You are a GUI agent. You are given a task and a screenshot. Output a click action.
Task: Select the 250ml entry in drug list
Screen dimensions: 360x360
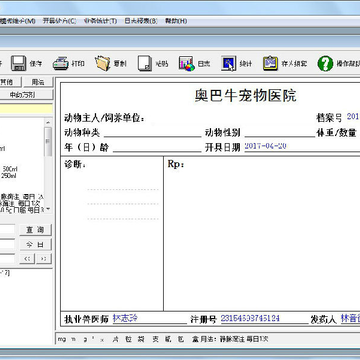9,176
